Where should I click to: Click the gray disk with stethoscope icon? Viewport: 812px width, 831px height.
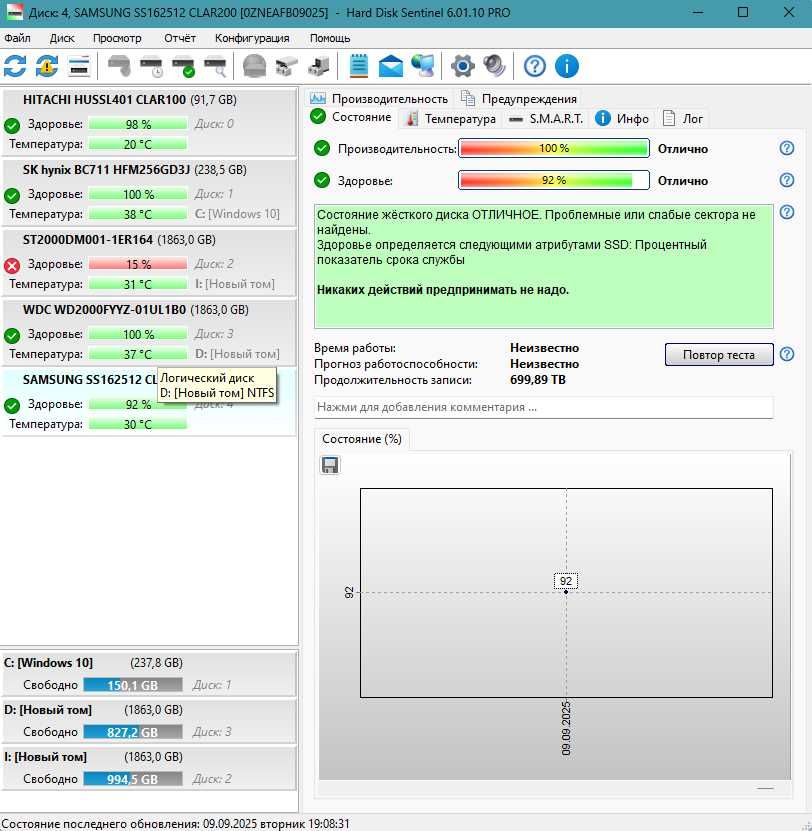[119, 66]
